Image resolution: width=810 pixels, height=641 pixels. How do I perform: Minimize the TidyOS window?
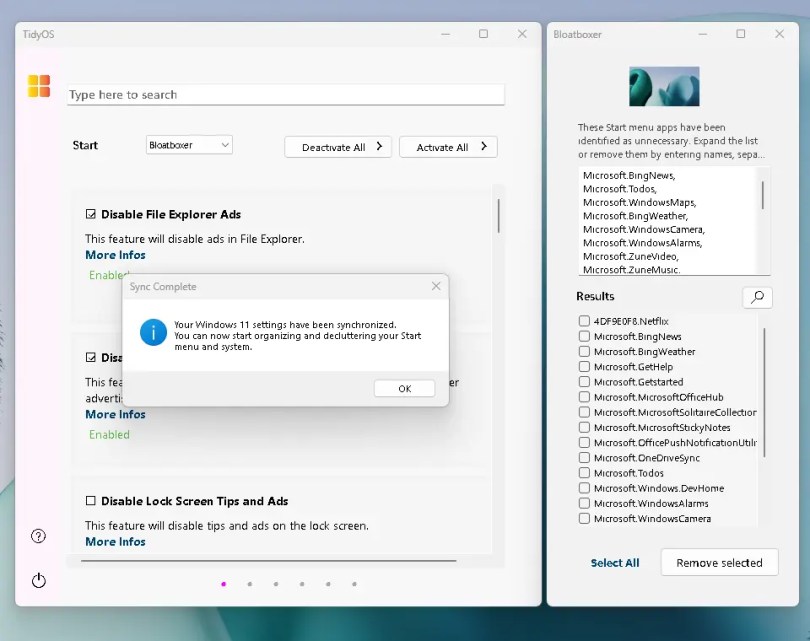(446, 34)
